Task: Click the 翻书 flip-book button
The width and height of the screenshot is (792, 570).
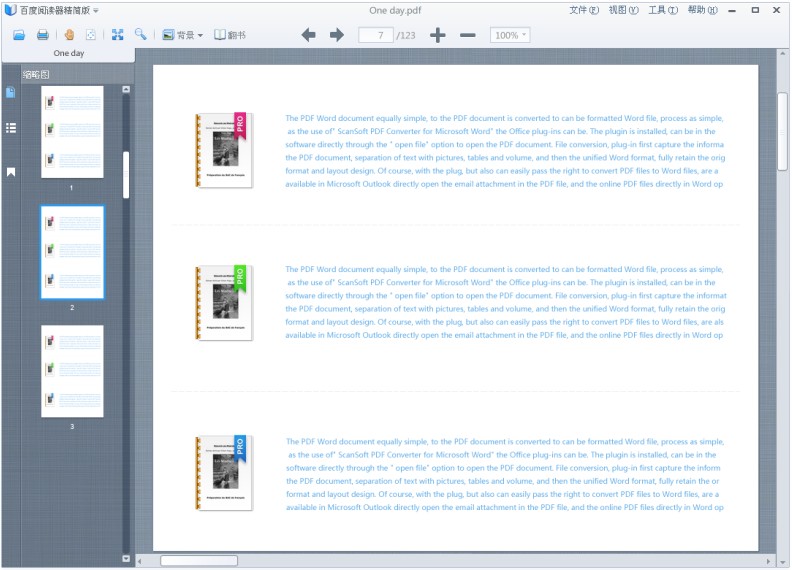Action: [230, 35]
